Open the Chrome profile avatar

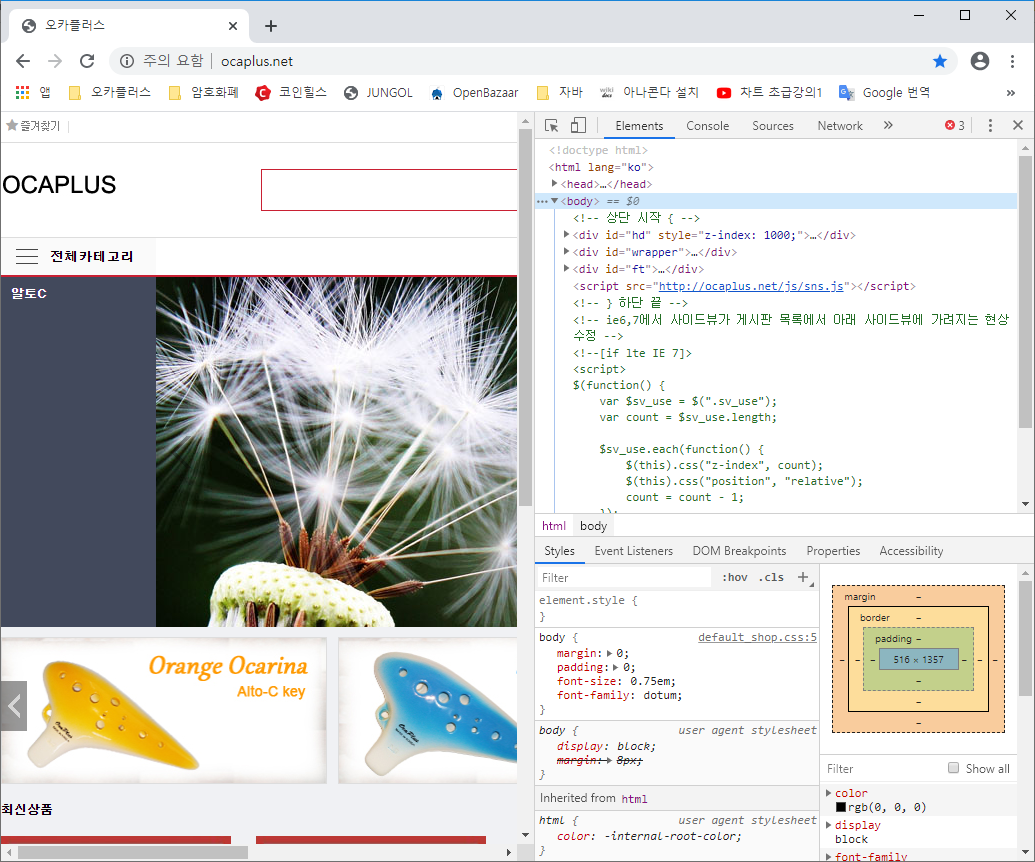(980, 61)
